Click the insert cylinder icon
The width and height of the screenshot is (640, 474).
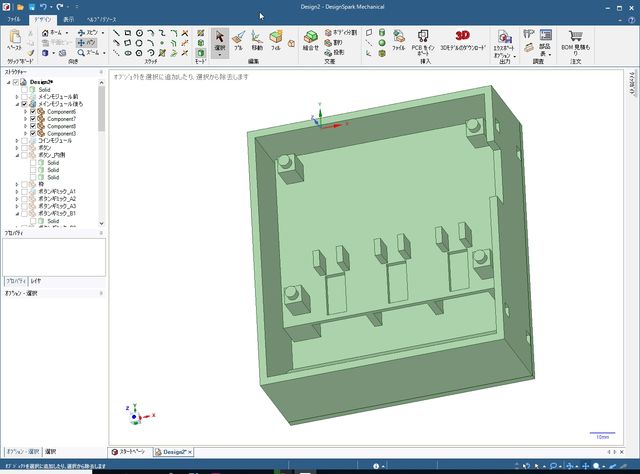[x=382, y=32]
